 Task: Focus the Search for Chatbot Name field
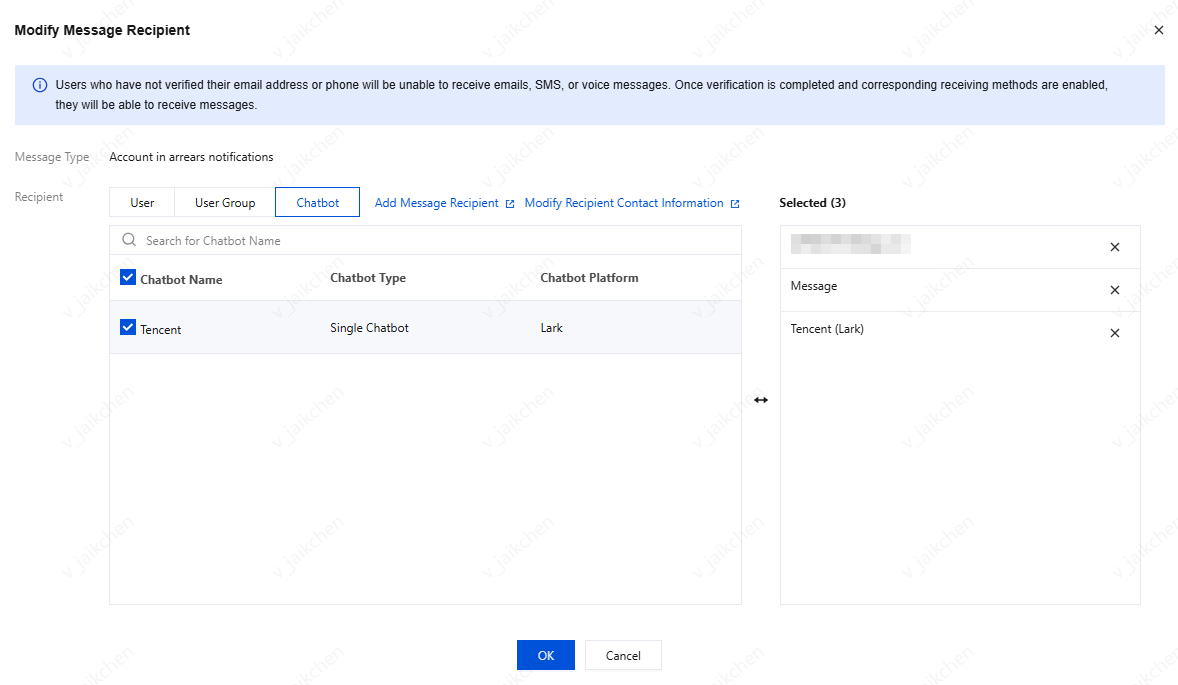430,241
